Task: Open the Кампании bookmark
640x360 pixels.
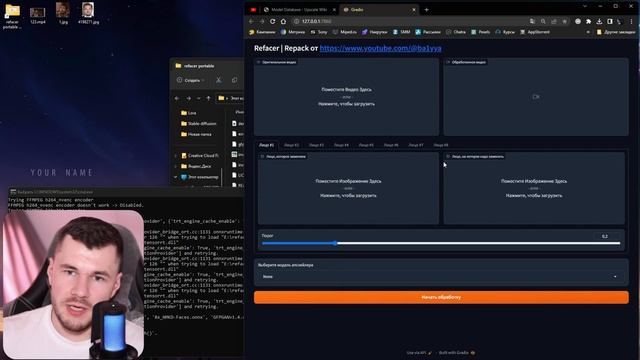Action: tap(262, 32)
